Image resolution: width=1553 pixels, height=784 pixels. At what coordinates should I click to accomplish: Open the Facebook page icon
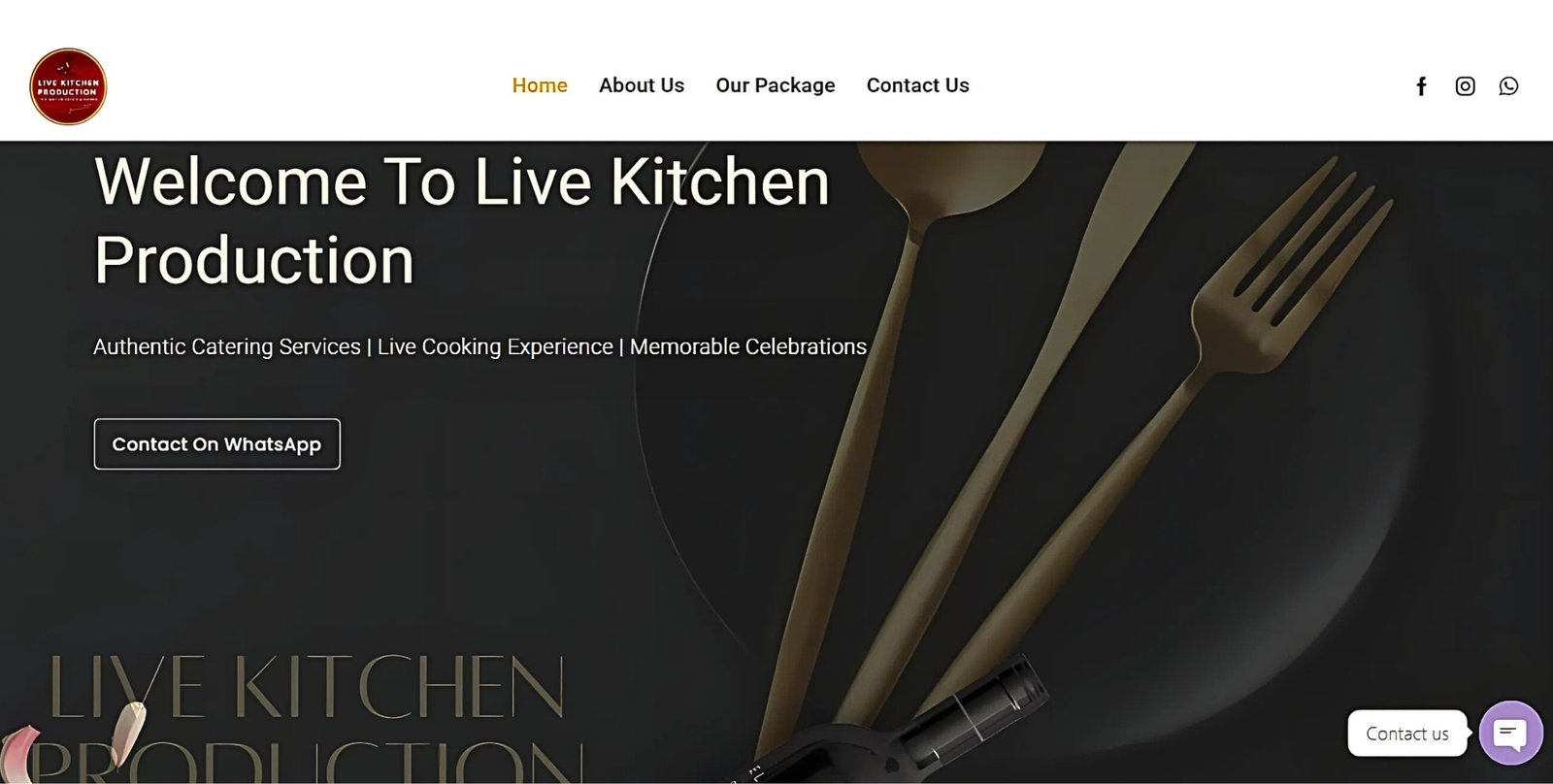(1421, 86)
